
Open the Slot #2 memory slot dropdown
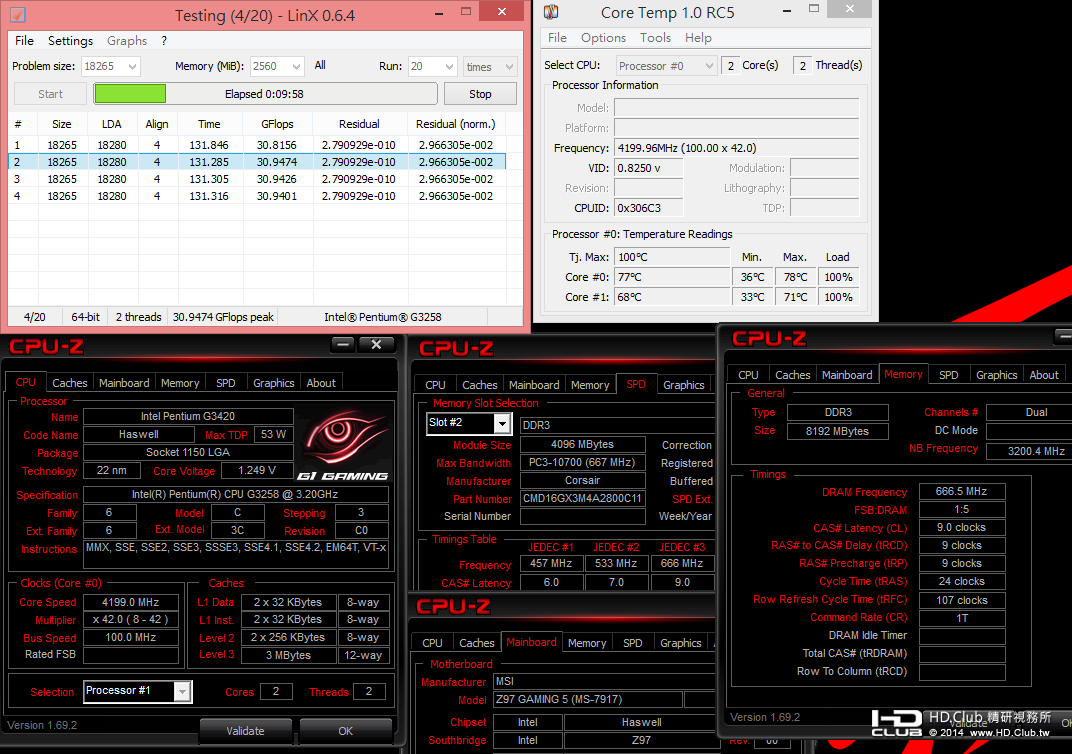click(x=468, y=423)
